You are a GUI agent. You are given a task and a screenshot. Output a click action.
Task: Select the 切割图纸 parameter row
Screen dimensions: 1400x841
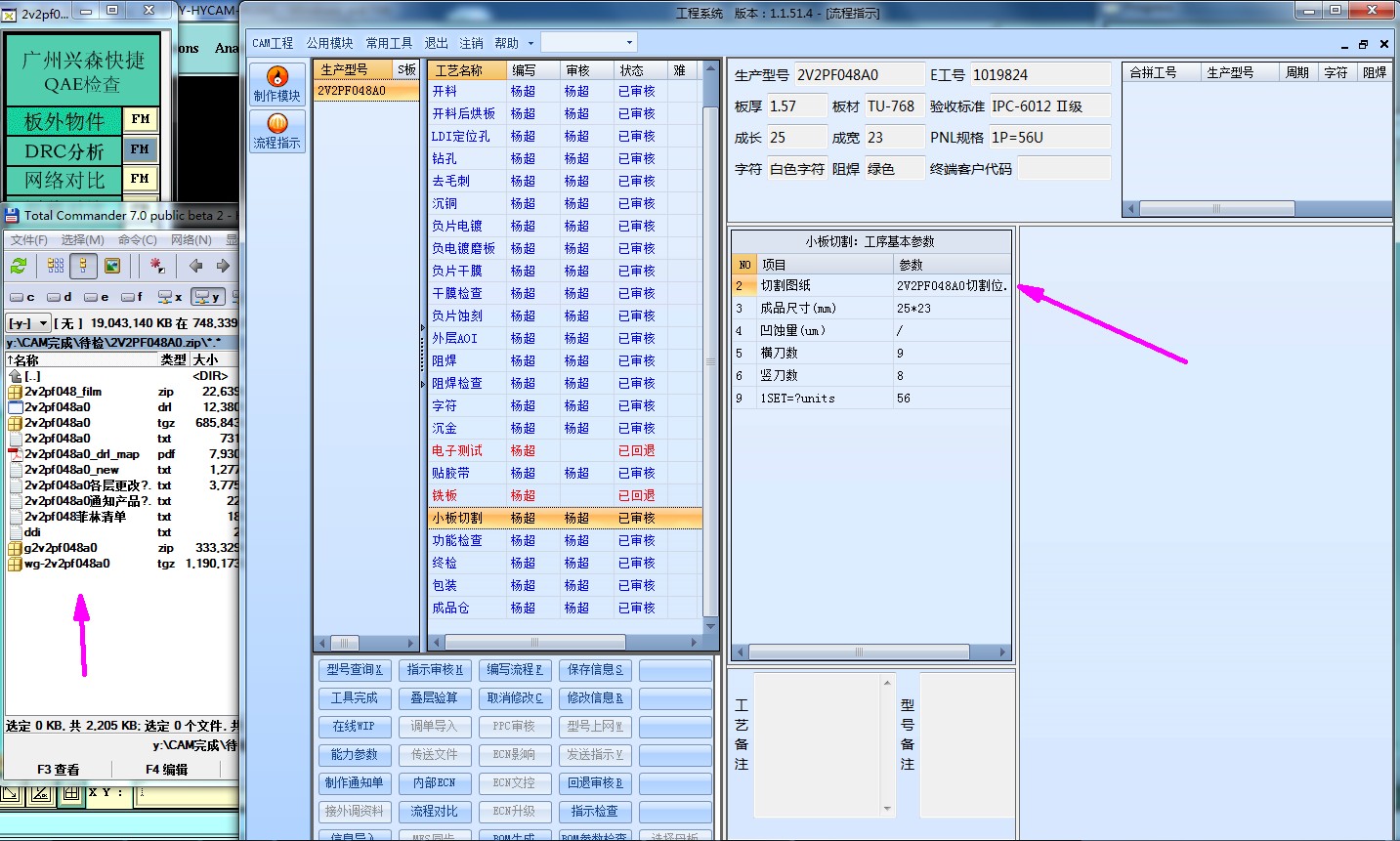[871, 286]
